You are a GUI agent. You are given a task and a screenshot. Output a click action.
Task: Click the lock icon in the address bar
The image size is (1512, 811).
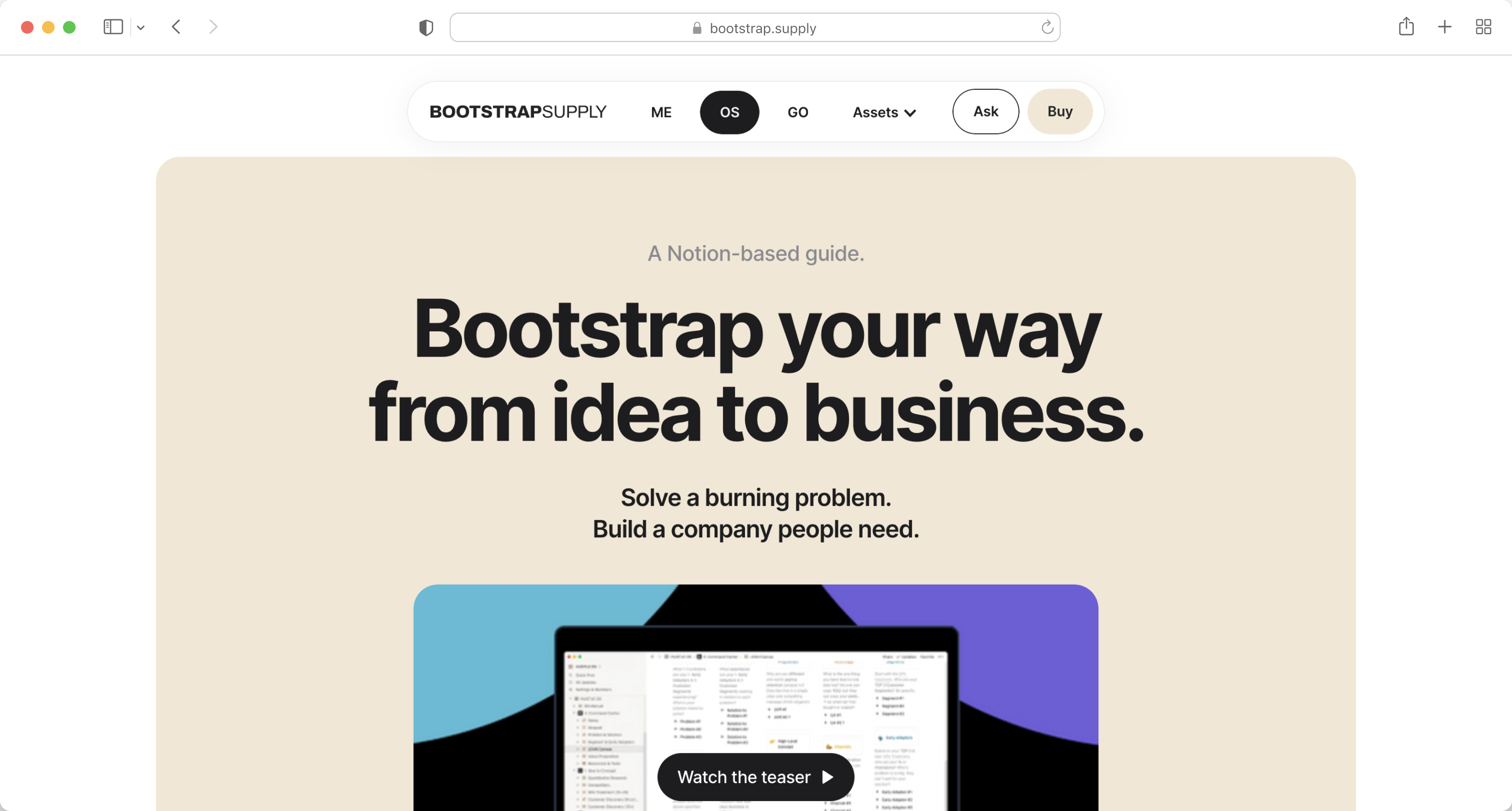[698, 27]
